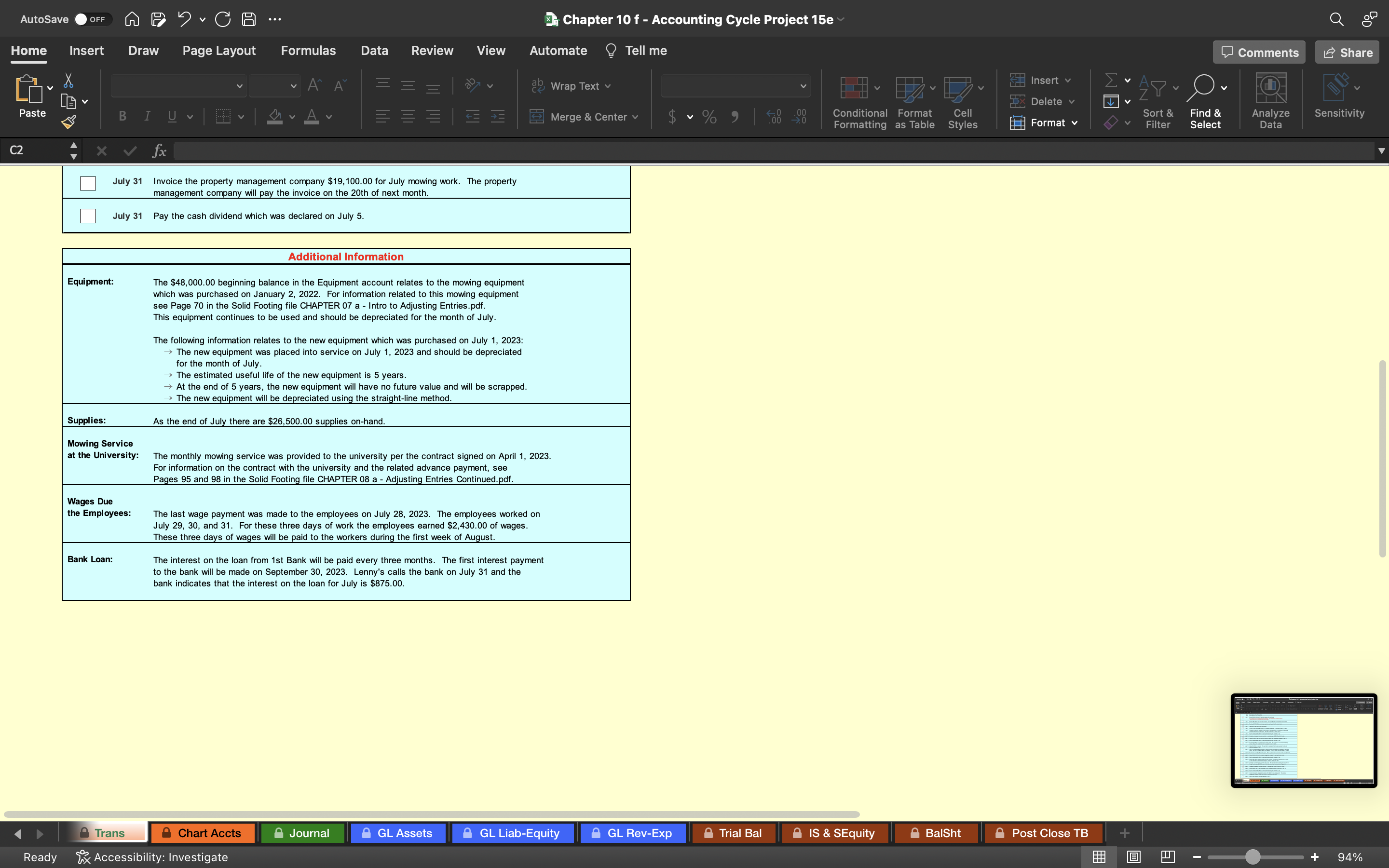Check the July 31 dividend checkbox
The width and height of the screenshot is (1389, 868).
click(87, 216)
